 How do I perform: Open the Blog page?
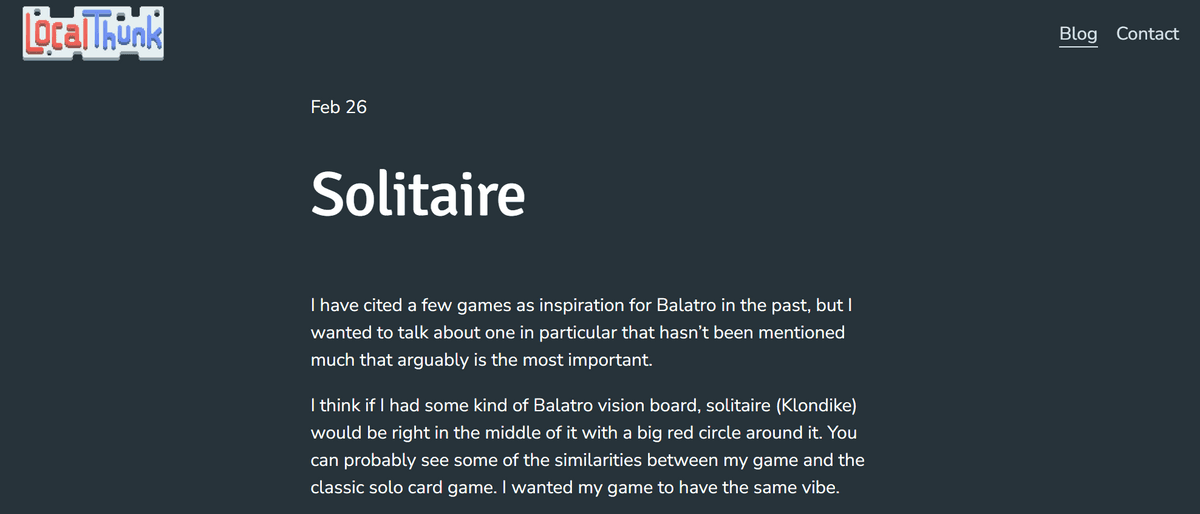click(x=1078, y=33)
